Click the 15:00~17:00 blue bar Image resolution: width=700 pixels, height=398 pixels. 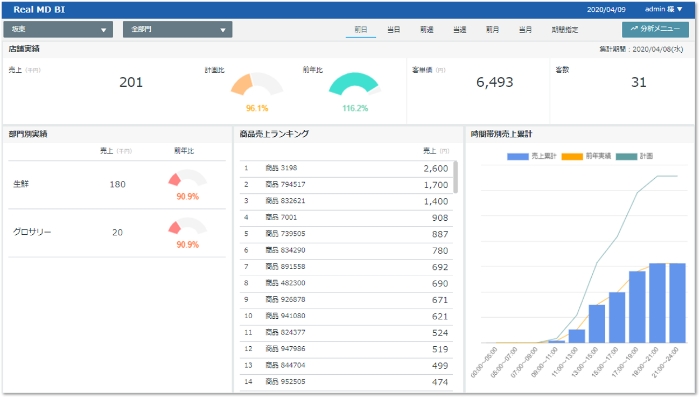tap(617, 318)
